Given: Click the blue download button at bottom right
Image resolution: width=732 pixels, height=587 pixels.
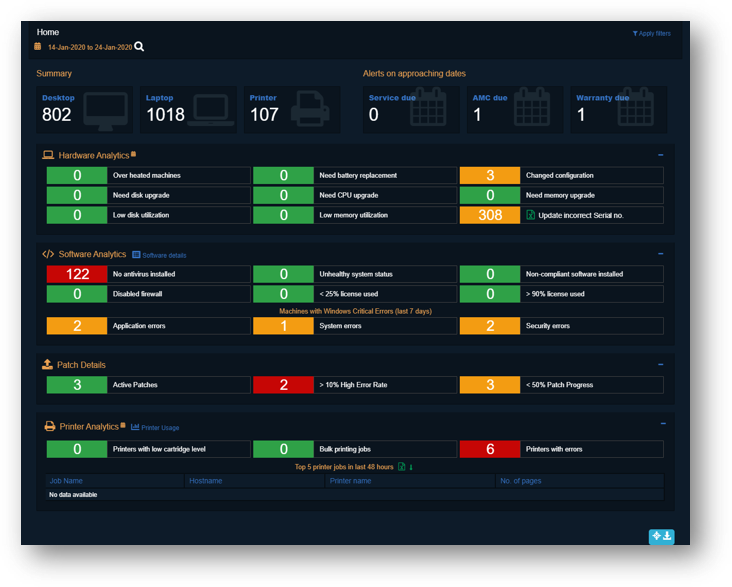Looking at the screenshot, I should [x=661, y=537].
